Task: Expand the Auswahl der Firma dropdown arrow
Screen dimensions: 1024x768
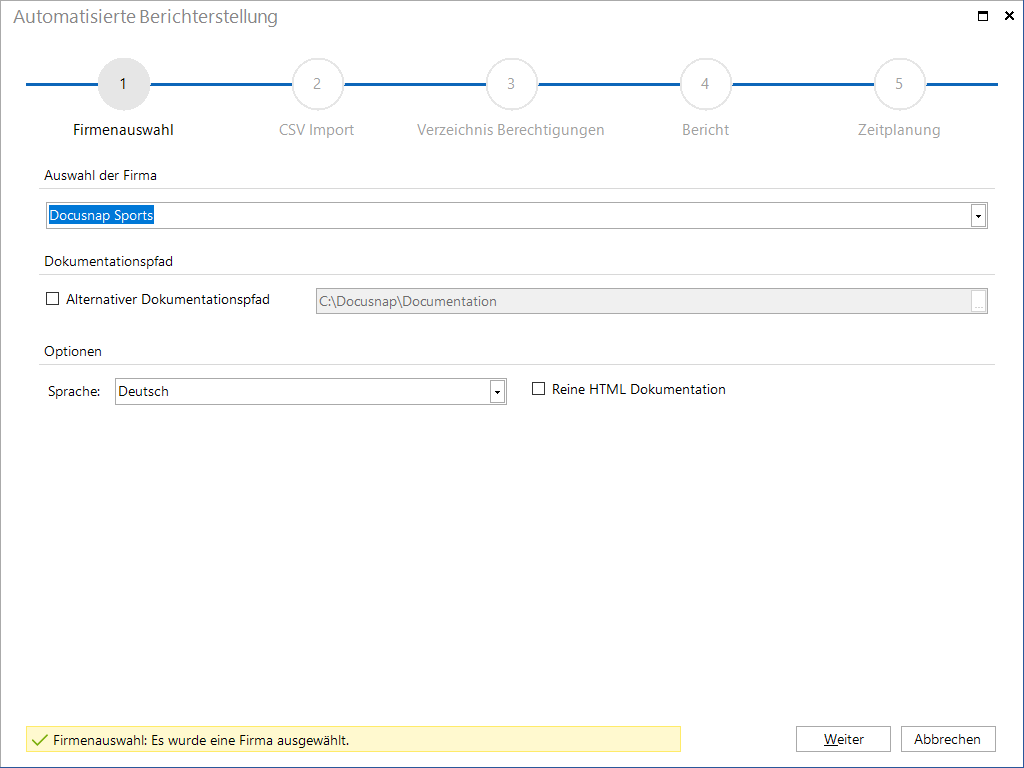Action: tap(978, 216)
